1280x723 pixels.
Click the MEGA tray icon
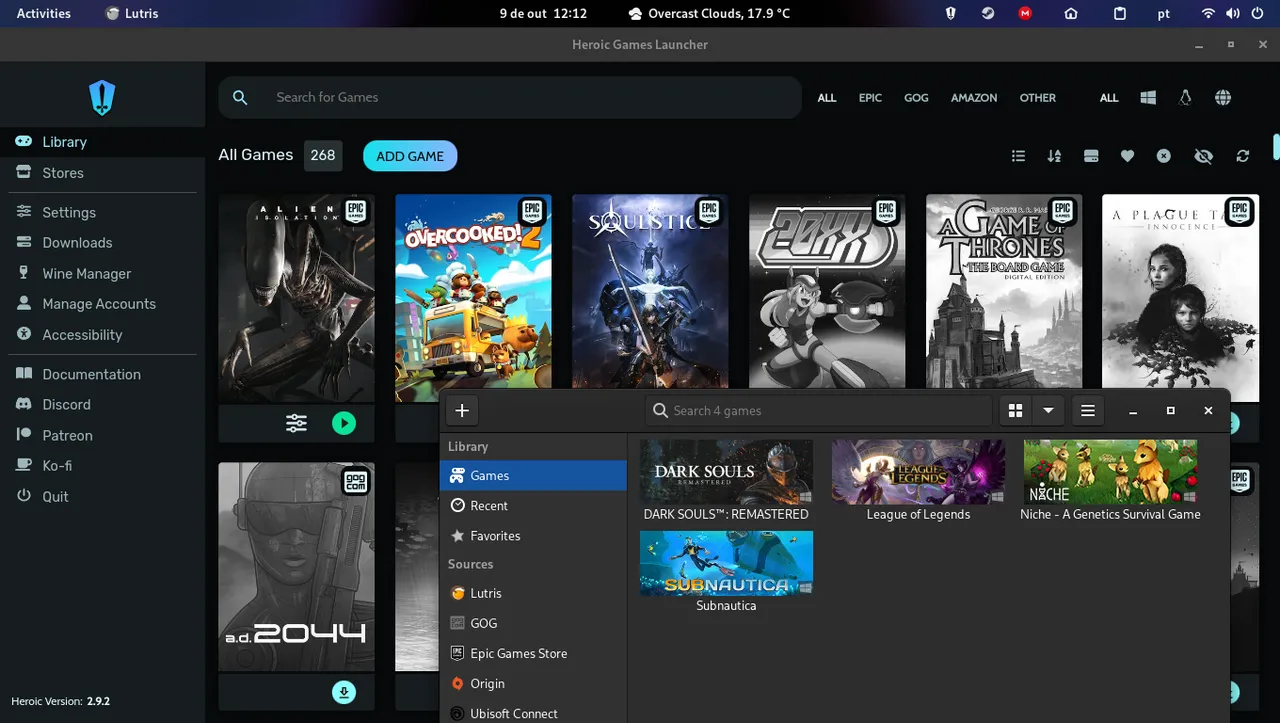(x=1025, y=13)
